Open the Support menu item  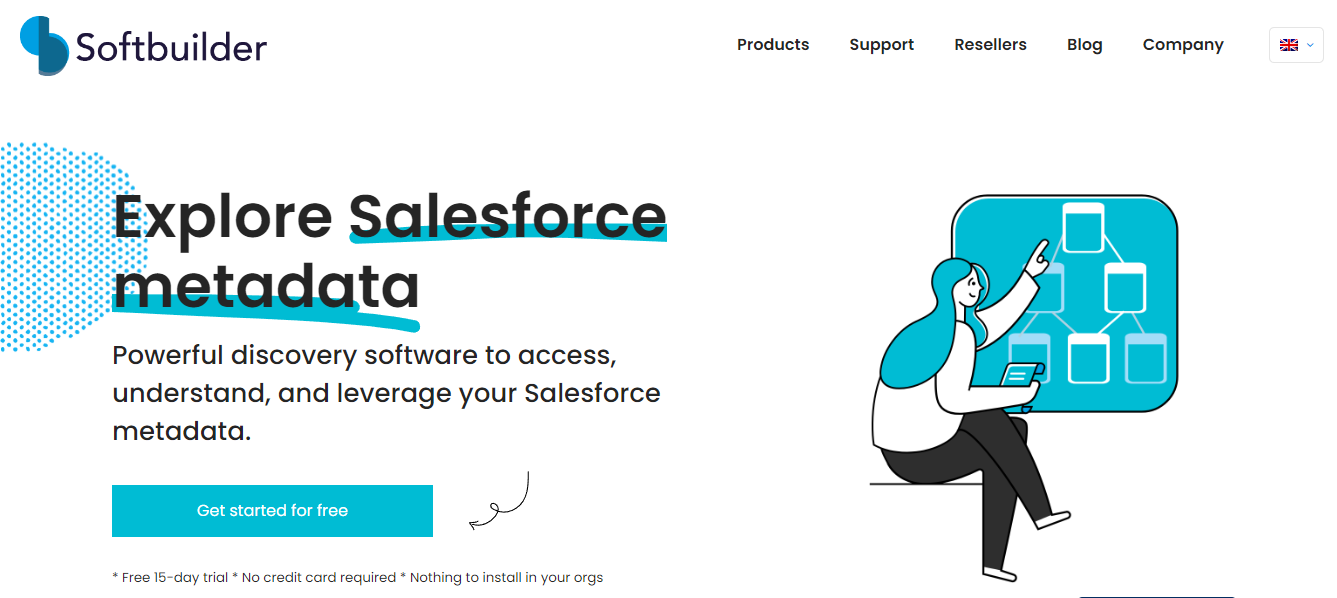[x=881, y=45]
